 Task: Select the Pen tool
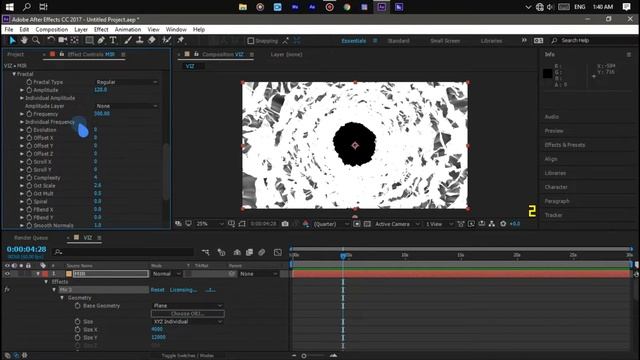[101, 40]
